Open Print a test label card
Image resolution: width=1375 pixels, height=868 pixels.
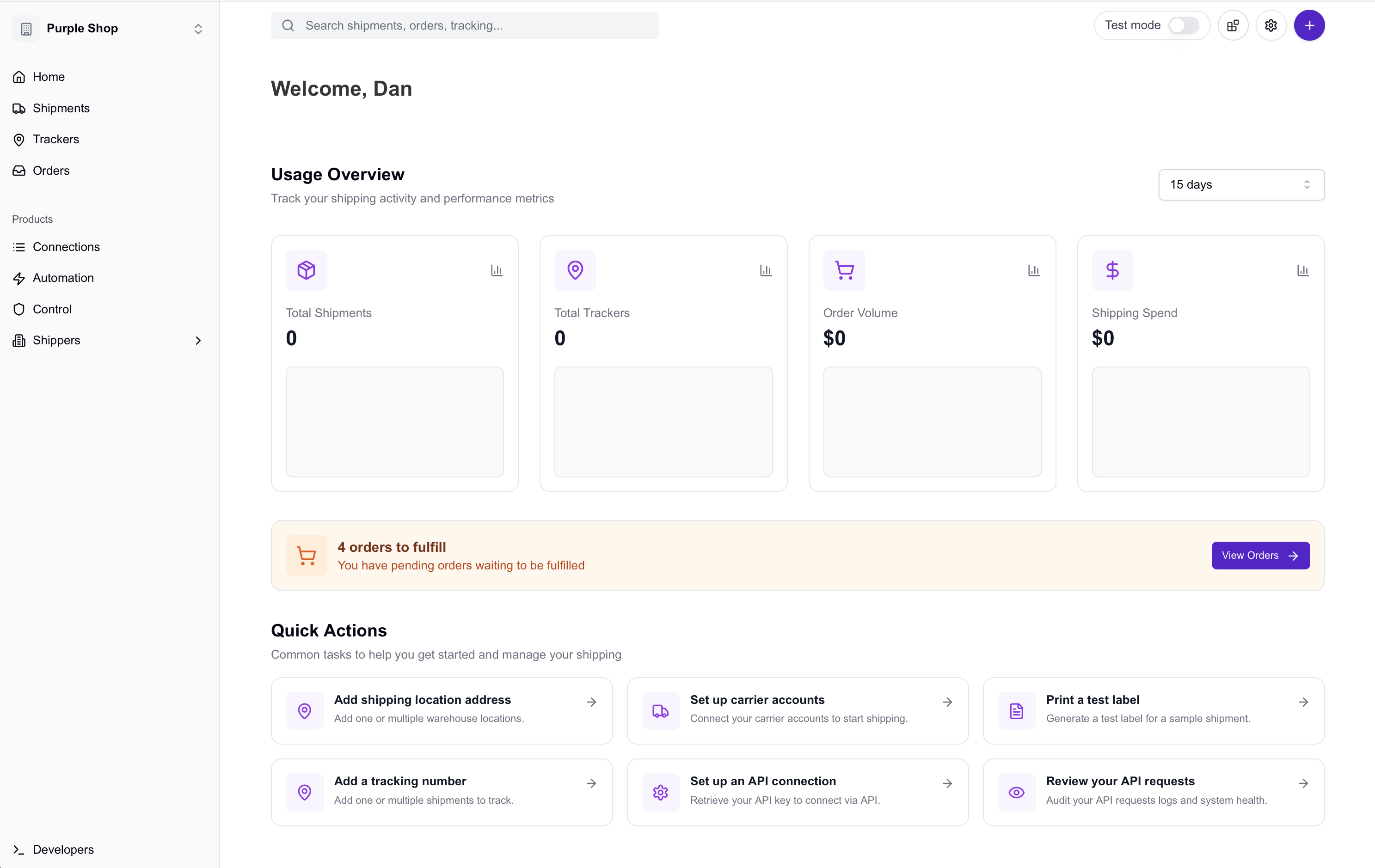point(1153,710)
